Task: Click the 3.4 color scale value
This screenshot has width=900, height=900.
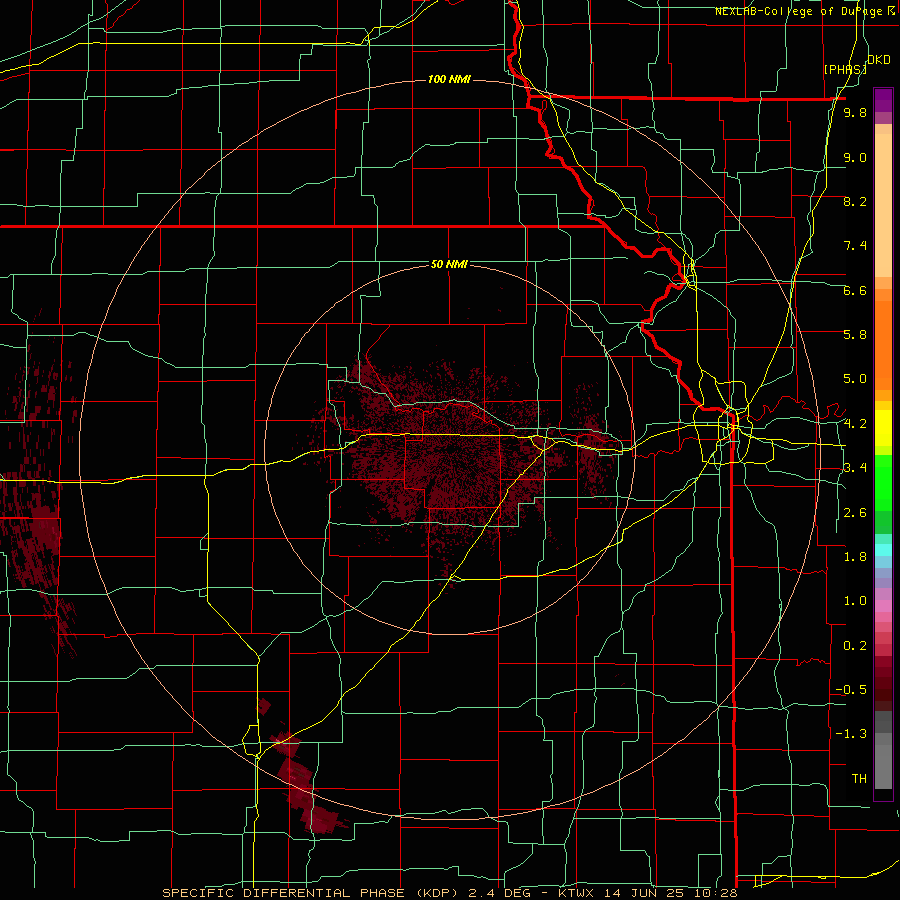Action: [x=855, y=468]
